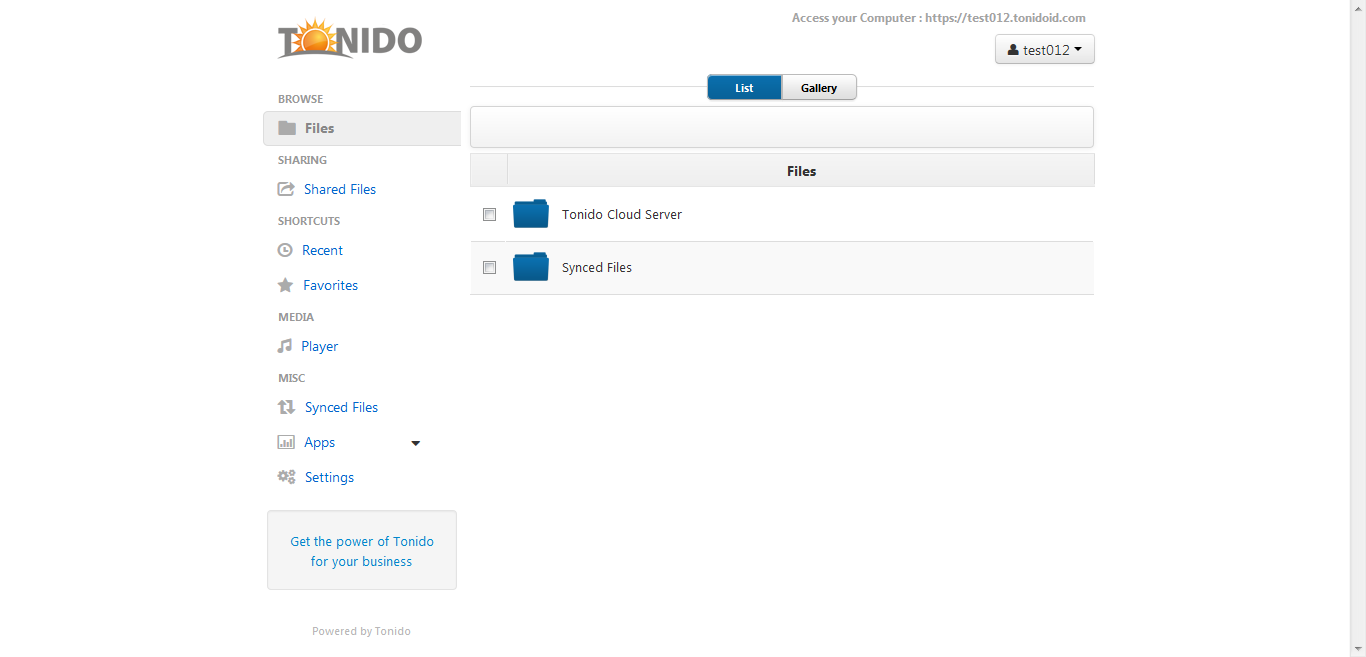Screen dimensions: 1366x657
Task: Expand the Apps dropdown arrow
Action: (x=416, y=443)
